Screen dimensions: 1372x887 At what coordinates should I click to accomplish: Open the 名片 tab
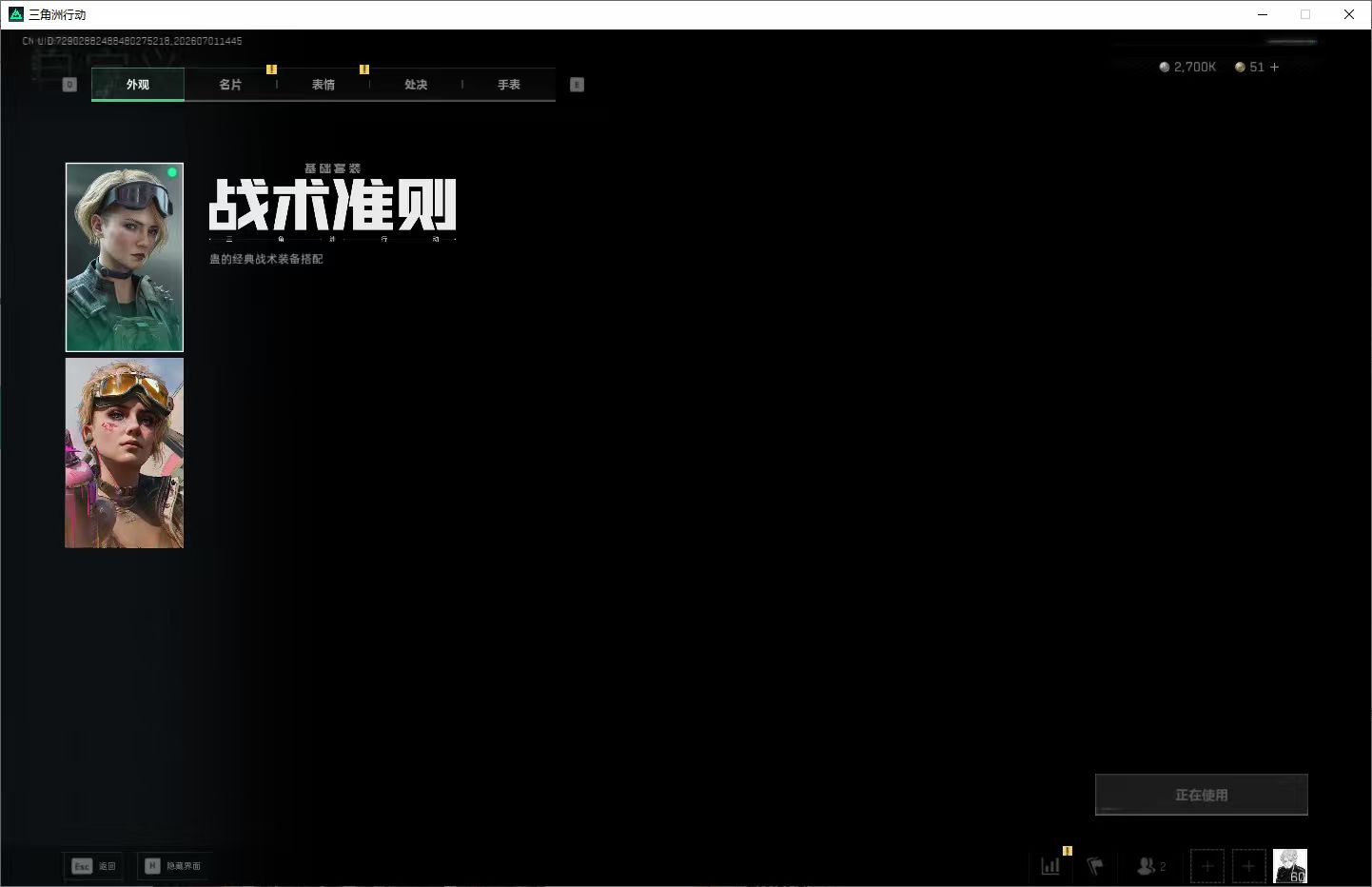[x=230, y=85]
